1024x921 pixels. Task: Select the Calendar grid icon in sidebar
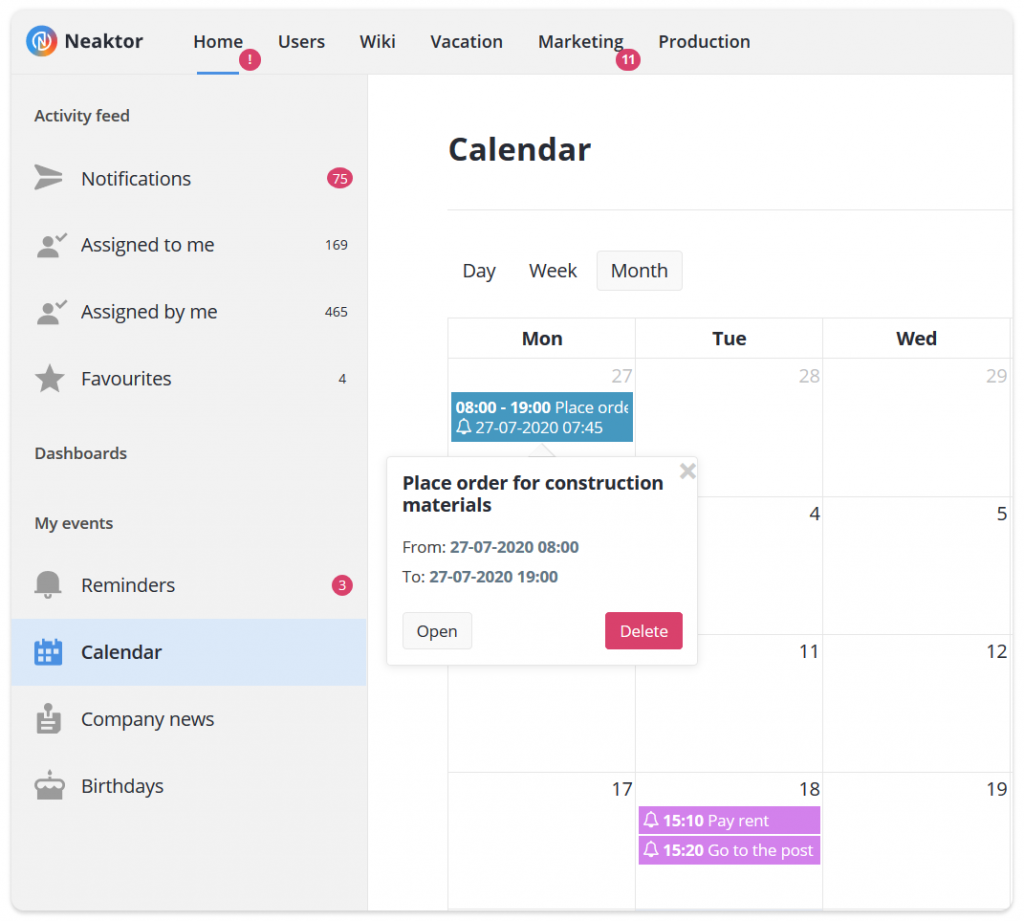pos(48,652)
